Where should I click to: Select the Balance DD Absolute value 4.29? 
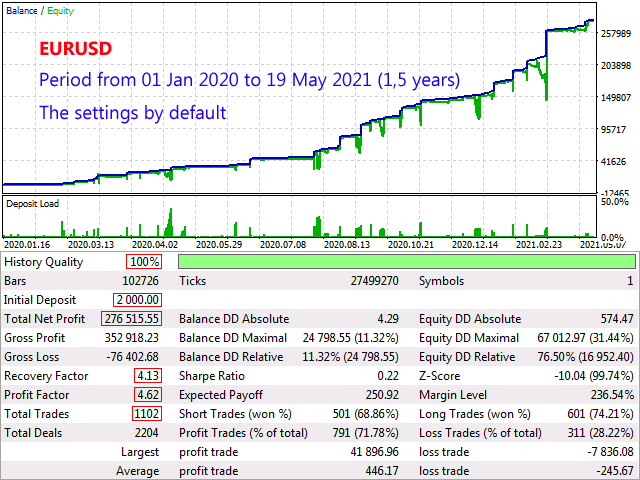(x=388, y=319)
